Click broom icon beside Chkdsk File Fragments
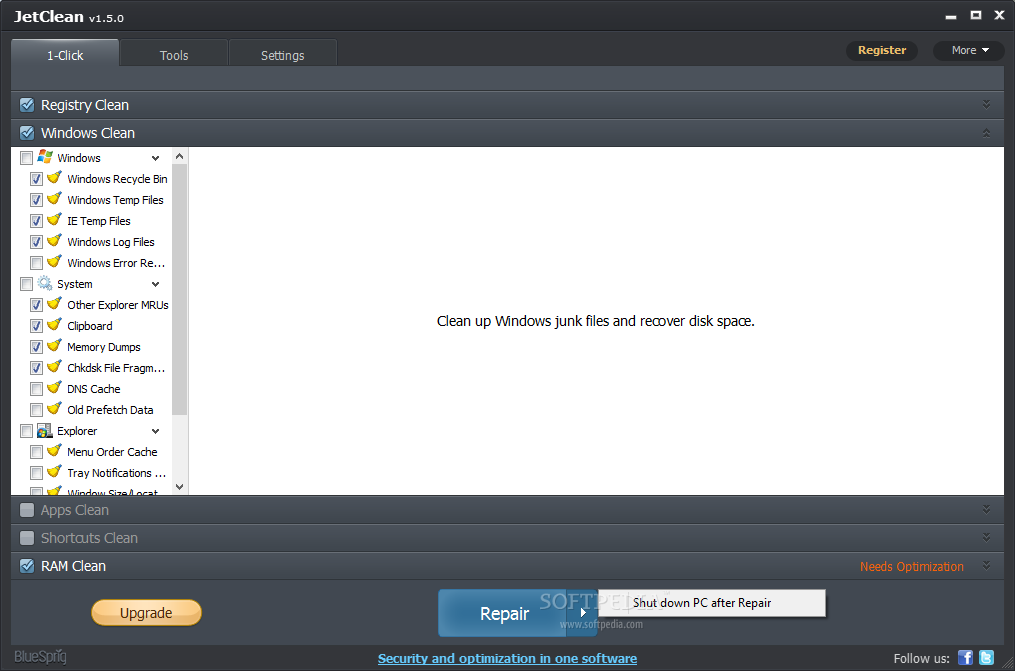The width and height of the screenshot is (1015, 671). coord(54,366)
